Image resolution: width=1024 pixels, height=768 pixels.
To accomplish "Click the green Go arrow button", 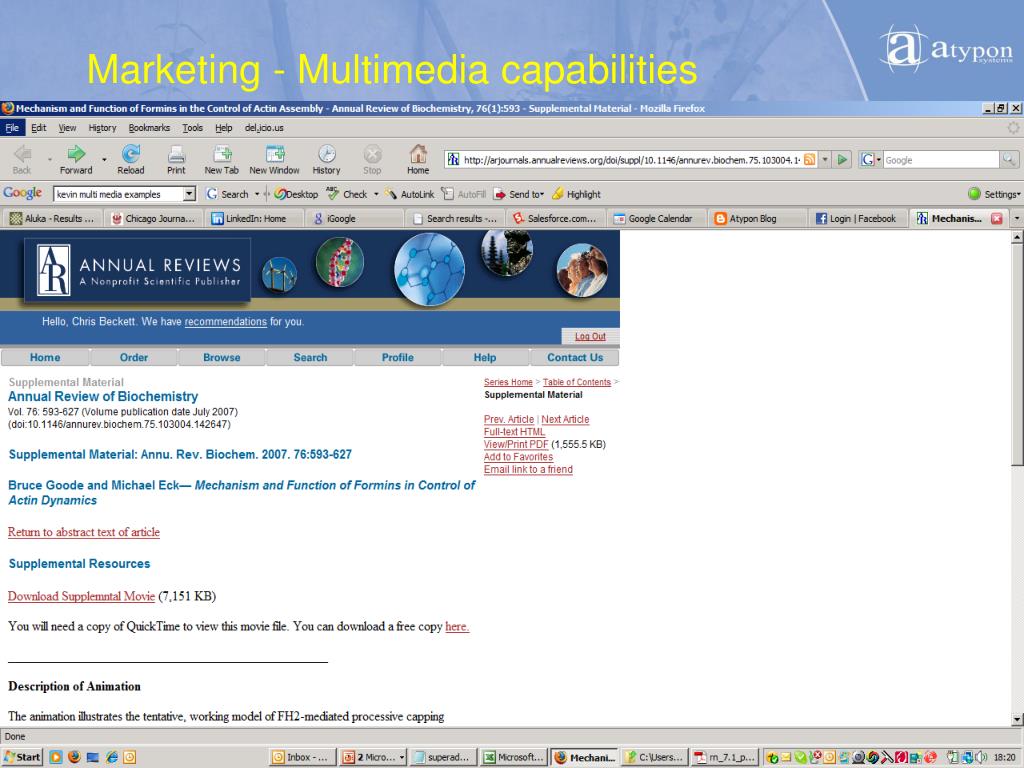I will click(x=842, y=159).
